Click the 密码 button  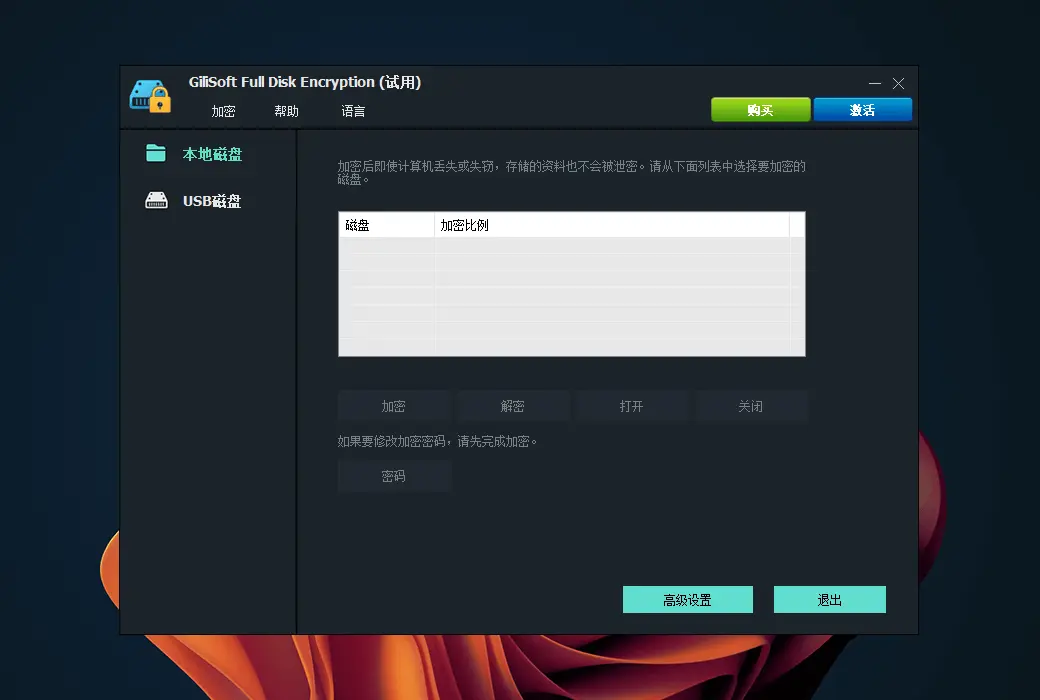(x=393, y=476)
